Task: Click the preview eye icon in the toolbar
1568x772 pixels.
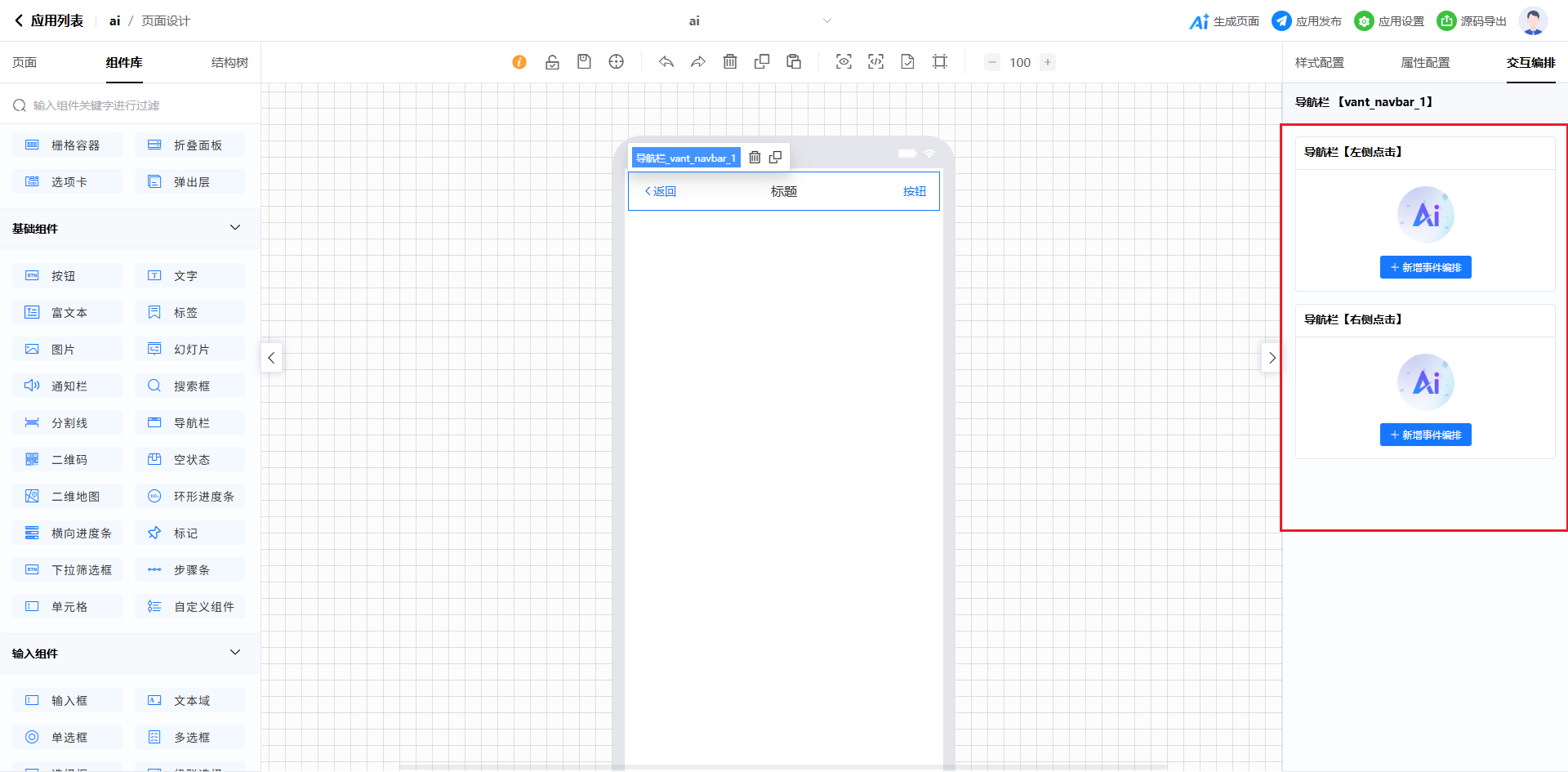Action: pyautogui.click(x=844, y=62)
